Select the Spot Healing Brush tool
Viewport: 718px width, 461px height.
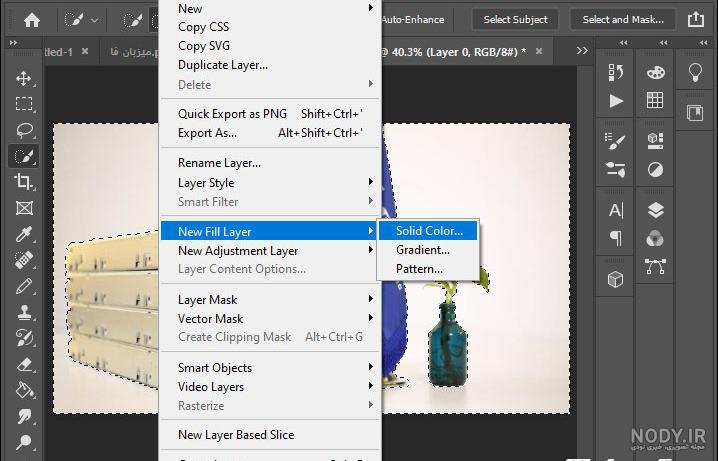[24, 260]
